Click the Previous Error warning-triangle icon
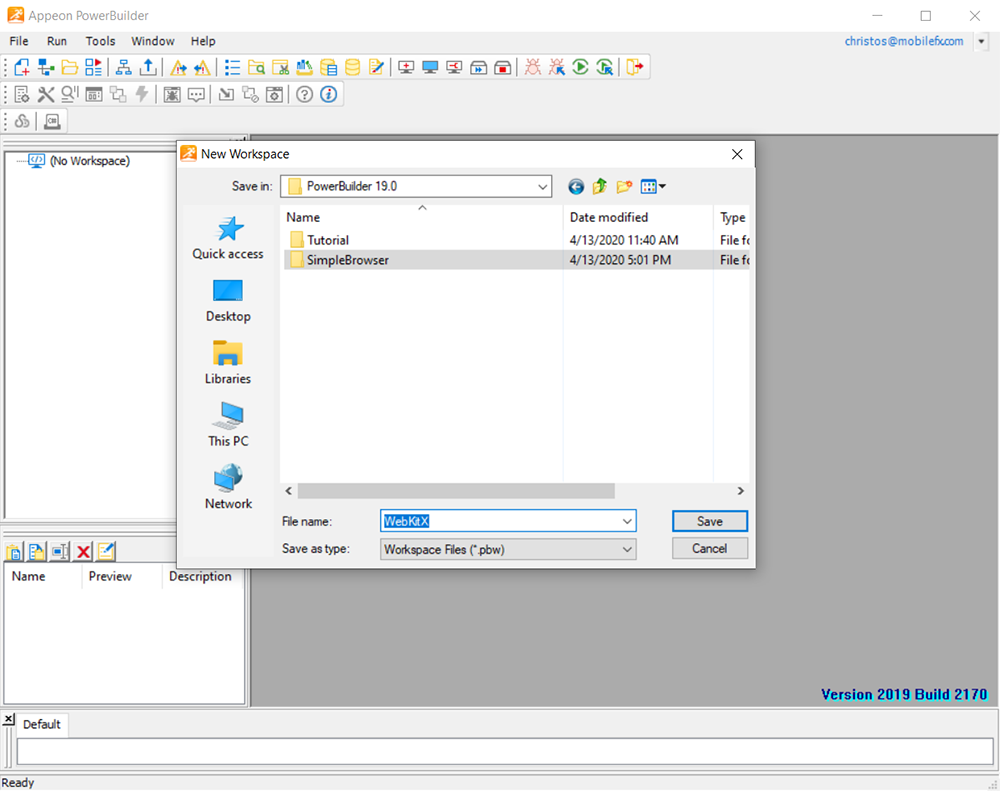The image size is (1000, 791). 202,67
